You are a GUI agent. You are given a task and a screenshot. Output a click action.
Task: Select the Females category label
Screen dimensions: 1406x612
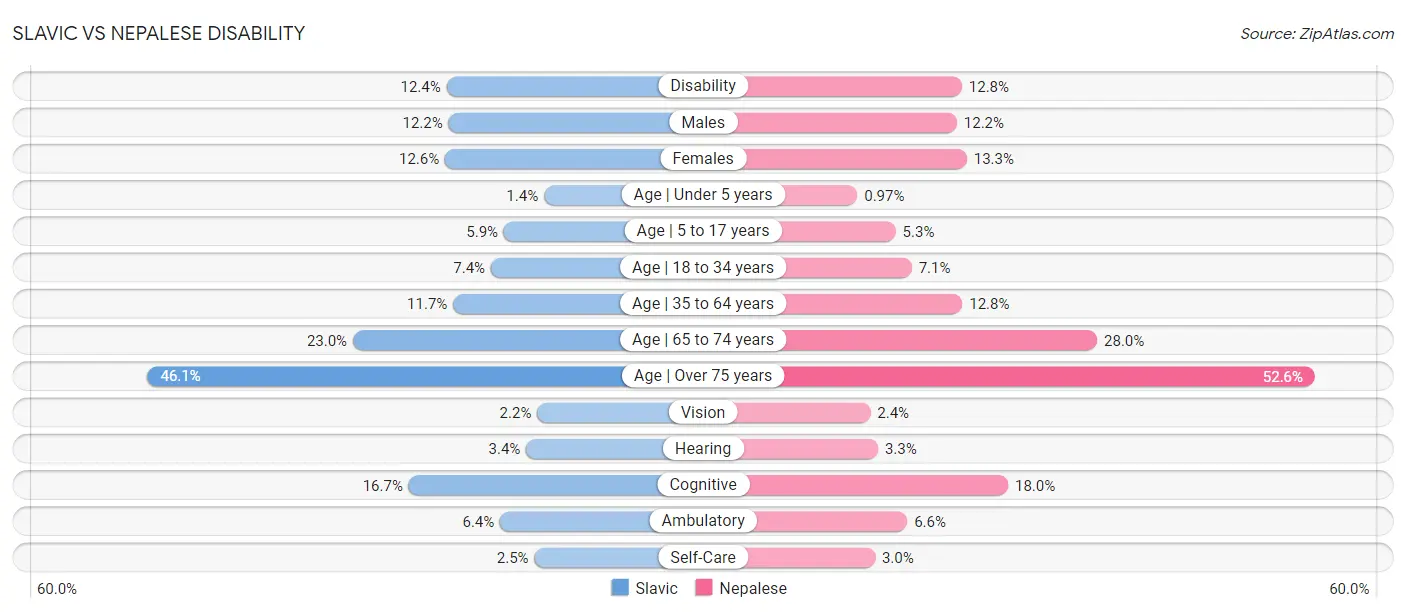point(703,158)
